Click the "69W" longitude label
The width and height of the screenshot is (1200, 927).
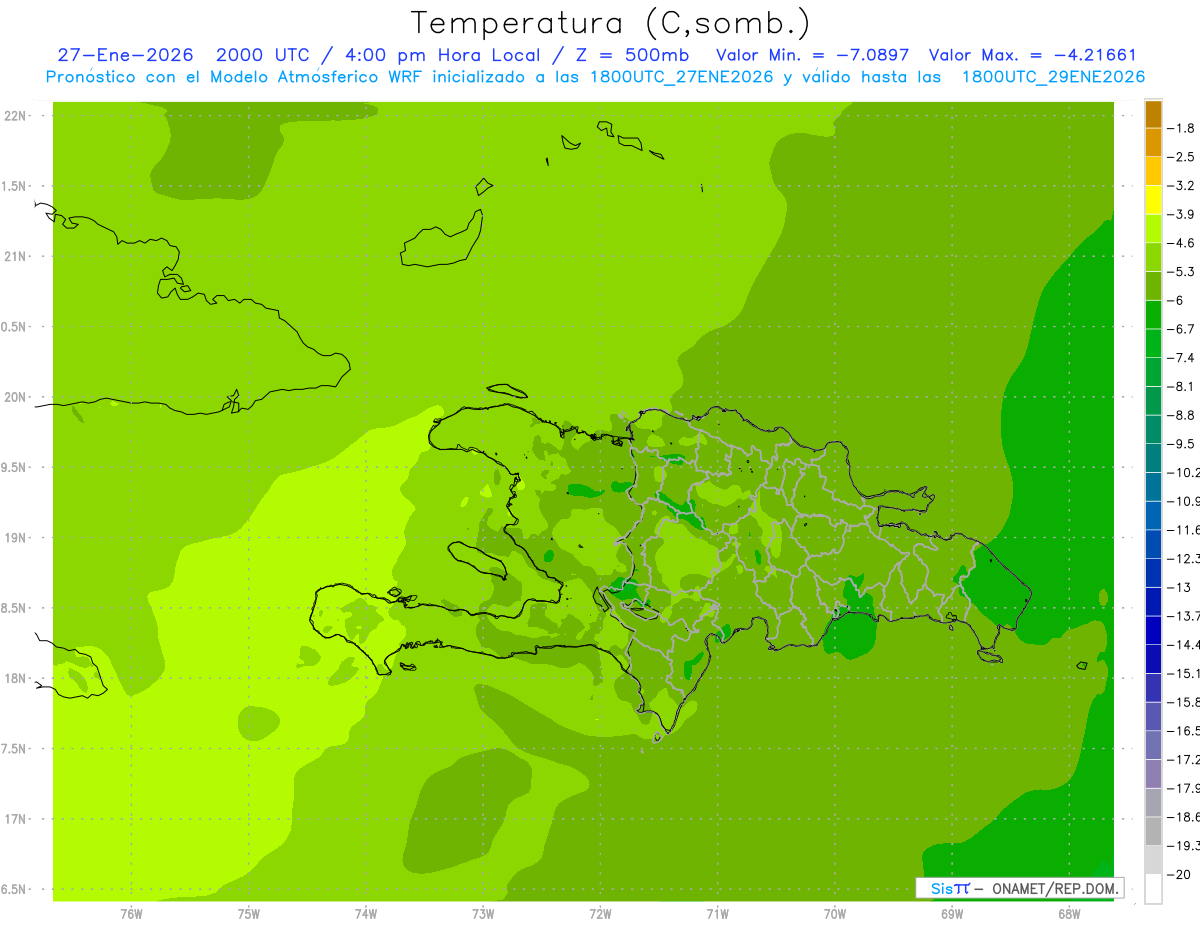click(952, 914)
